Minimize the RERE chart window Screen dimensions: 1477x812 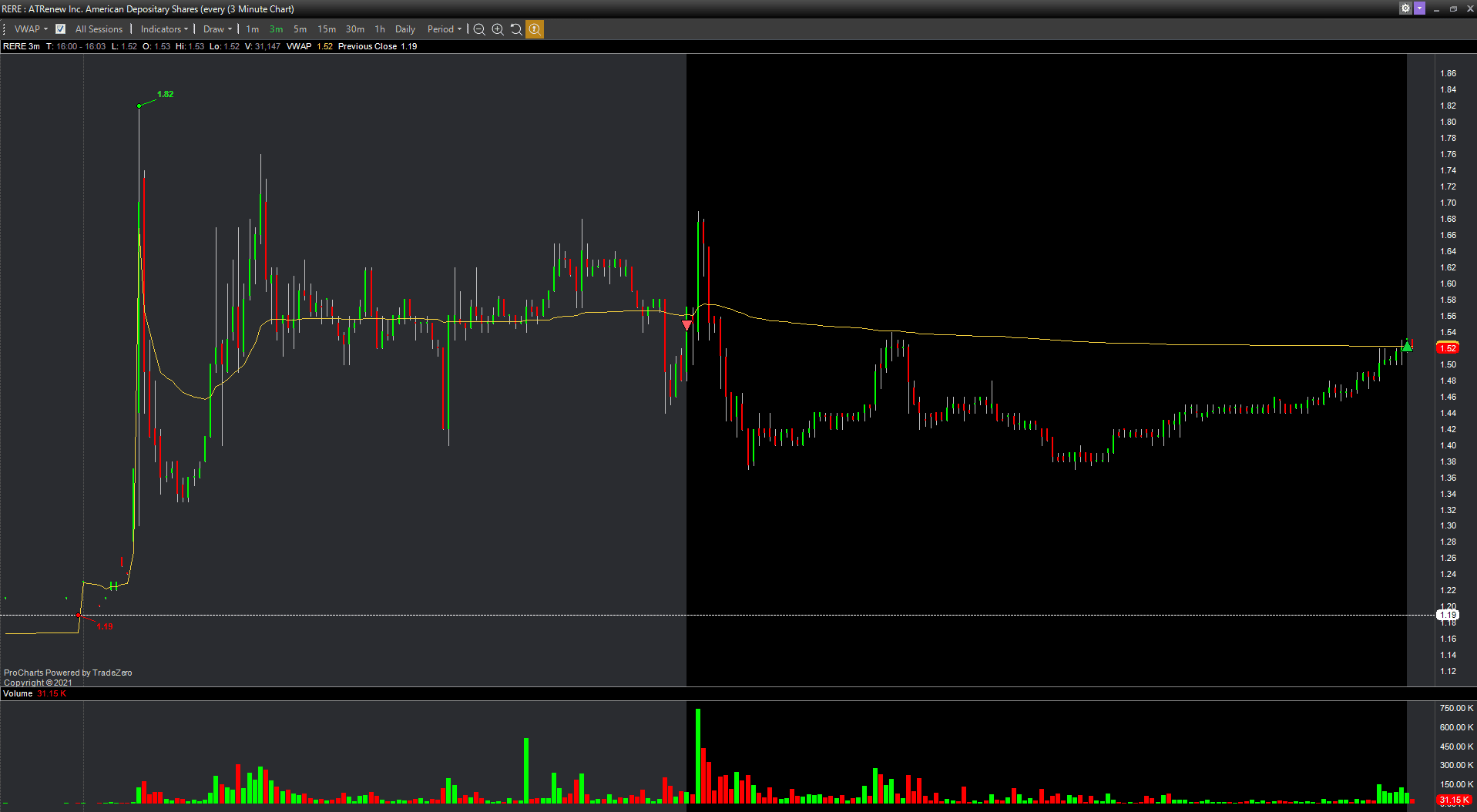pos(1436,9)
